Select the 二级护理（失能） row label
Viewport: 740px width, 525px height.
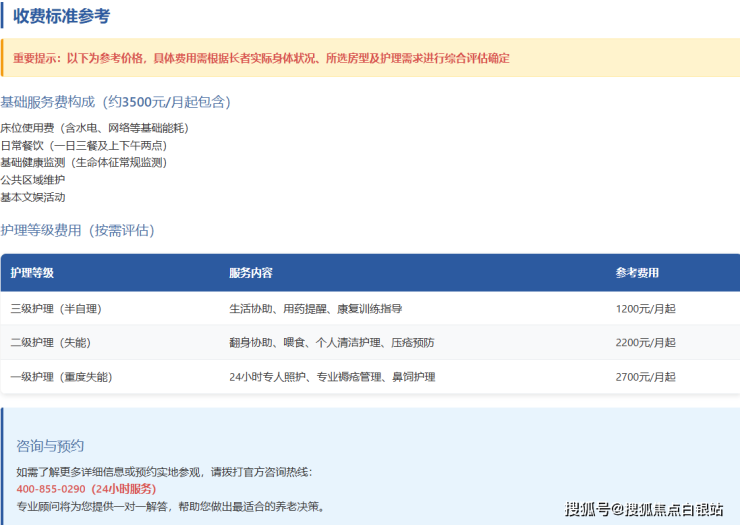50,343
